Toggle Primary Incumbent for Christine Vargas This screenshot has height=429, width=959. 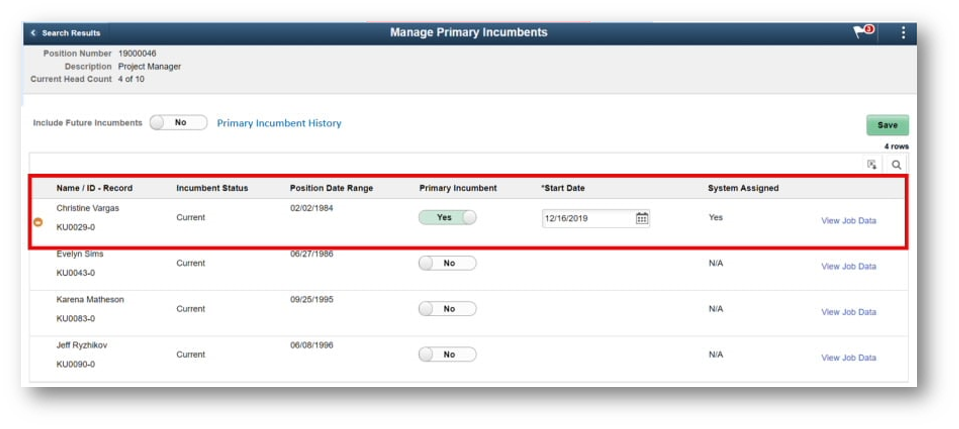click(447, 217)
